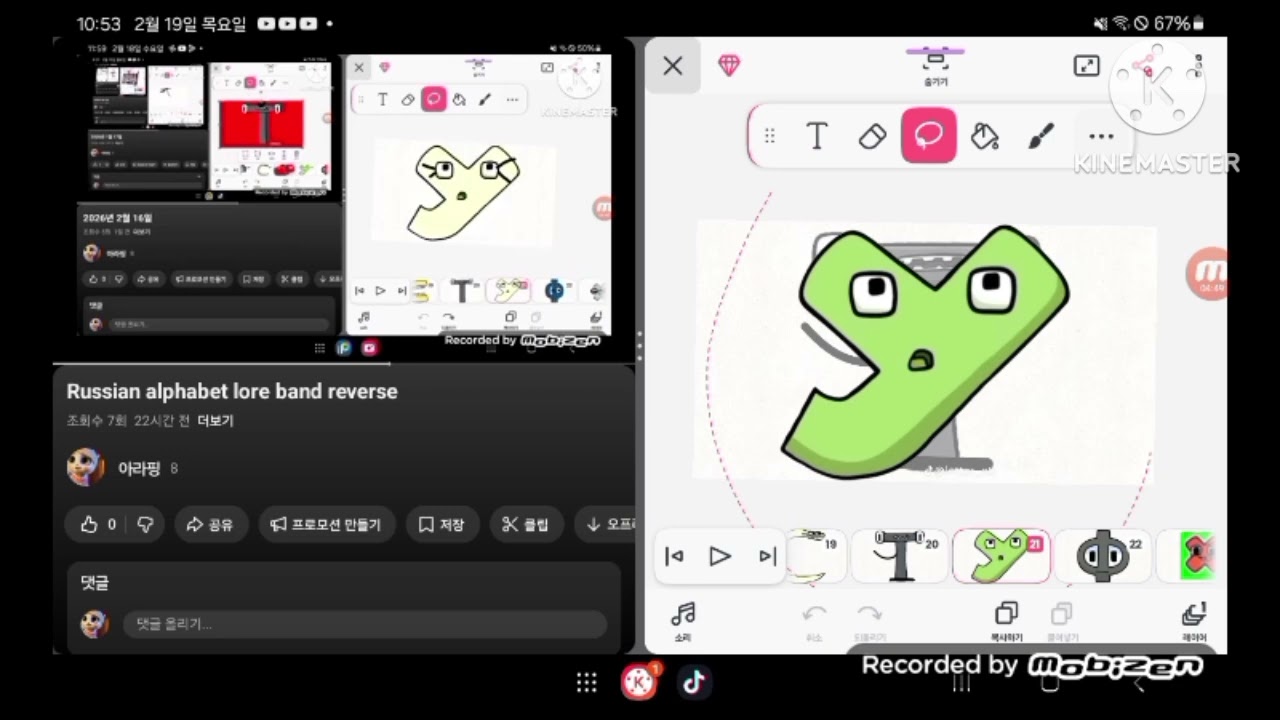Open the layers 레이어 icon

pyautogui.click(x=1194, y=620)
